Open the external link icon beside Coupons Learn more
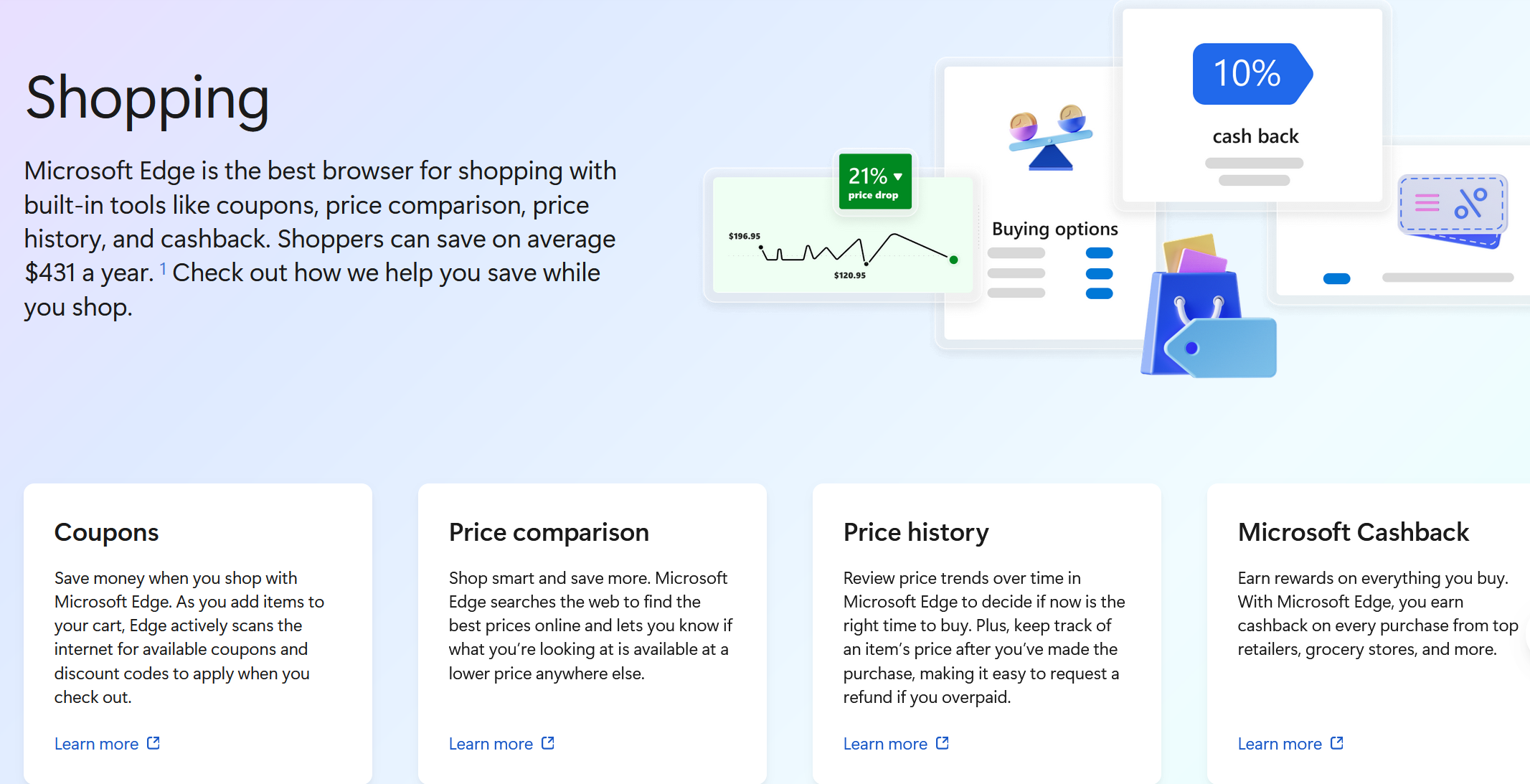Screen dimensions: 1530x784 [x=154, y=743]
